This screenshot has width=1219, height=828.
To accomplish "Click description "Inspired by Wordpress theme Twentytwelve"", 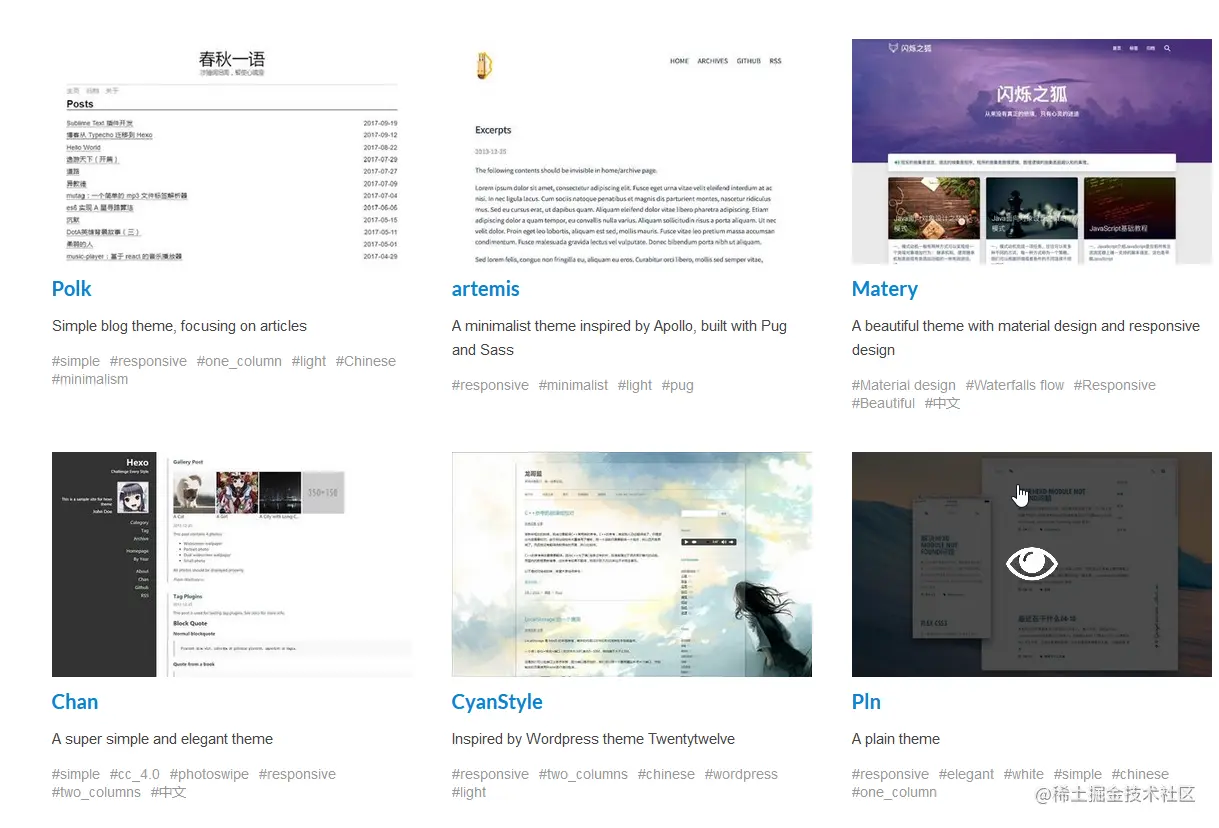I will 593,739.
